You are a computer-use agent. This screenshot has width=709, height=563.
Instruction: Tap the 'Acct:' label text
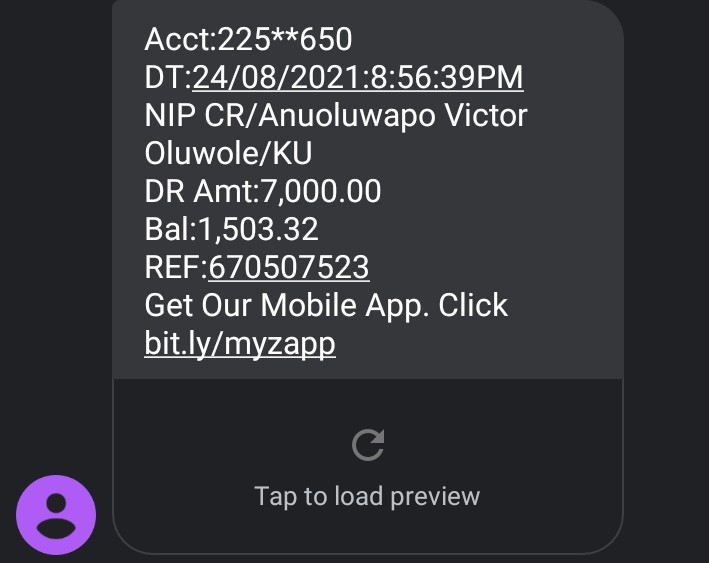[x=177, y=39]
